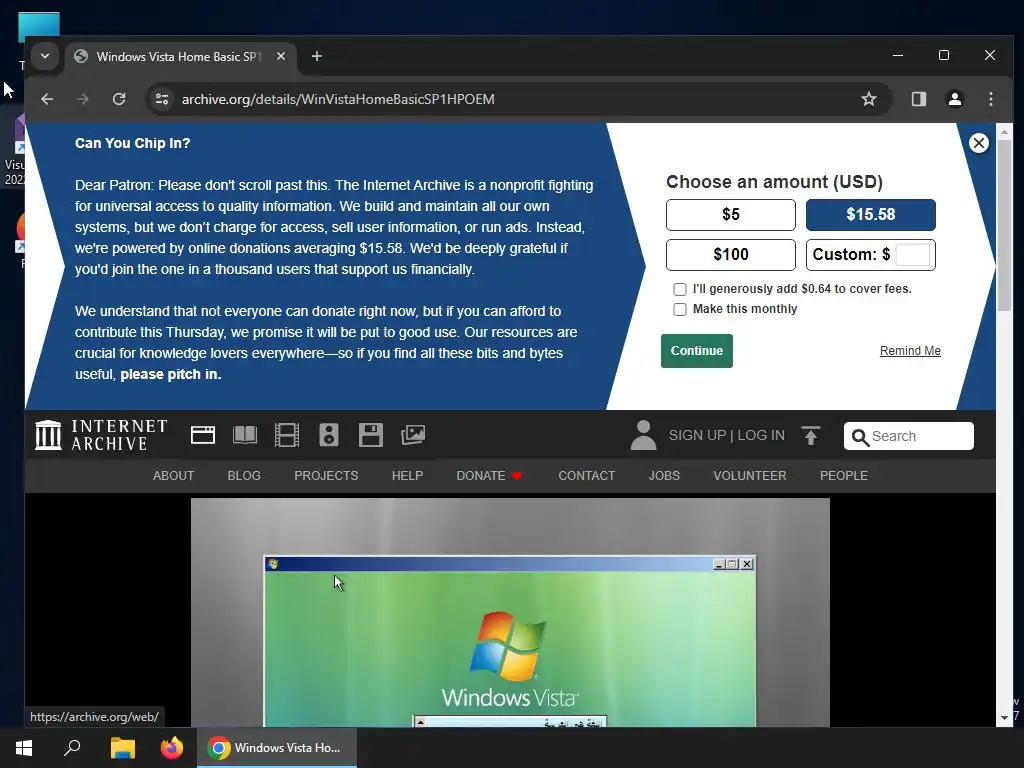Go forward in browser history
This screenshot has width=1024, height=768.
pos(82,99)
